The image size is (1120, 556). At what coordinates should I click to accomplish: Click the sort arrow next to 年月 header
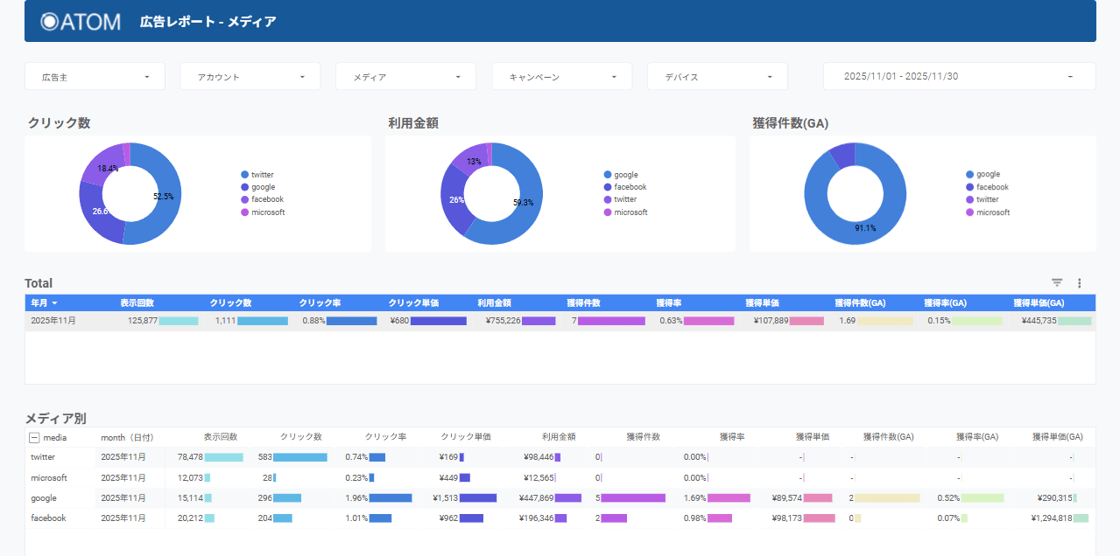[x=55, y=303]
